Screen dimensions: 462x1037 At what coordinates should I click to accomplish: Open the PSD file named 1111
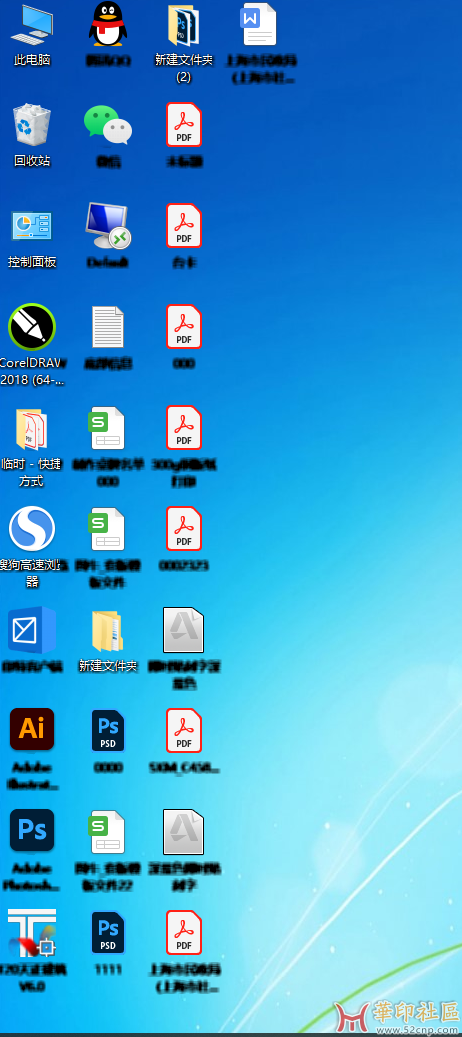pyautogui.click(x=108, y=933)
